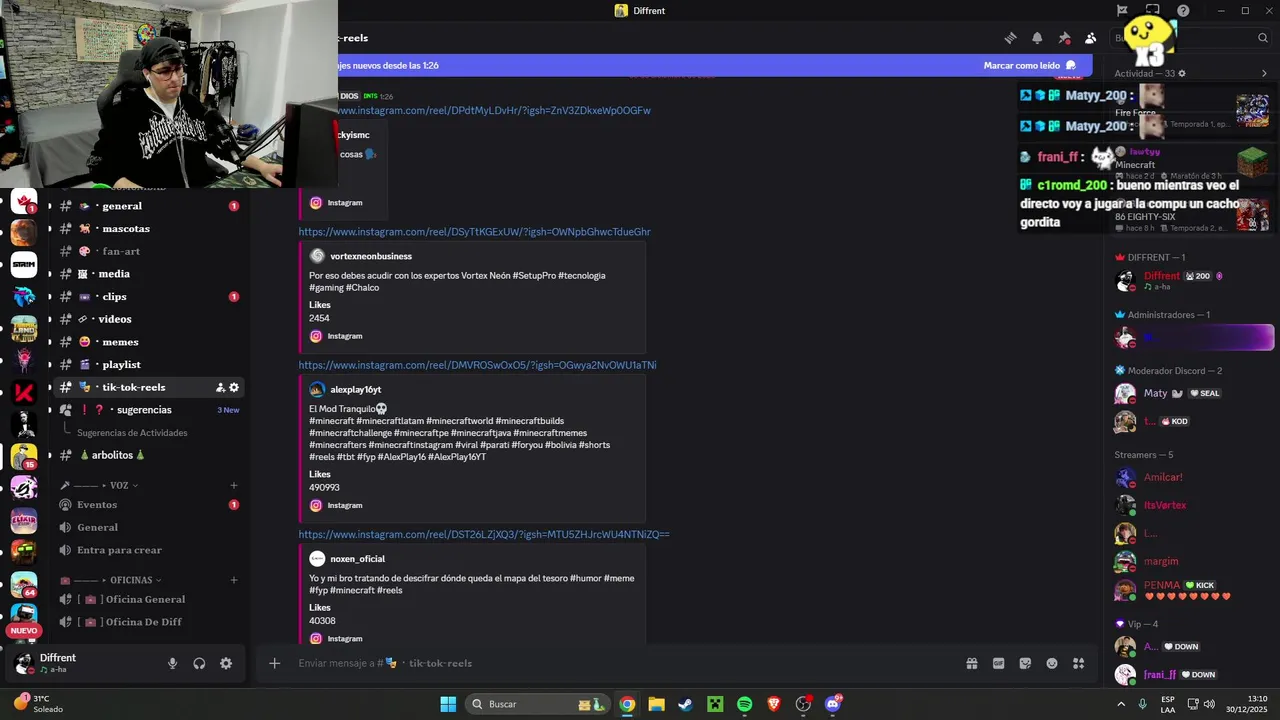Click vortexneonbusiness embed author name
This screenshot has height=720, width=1280.
[371, 256]
